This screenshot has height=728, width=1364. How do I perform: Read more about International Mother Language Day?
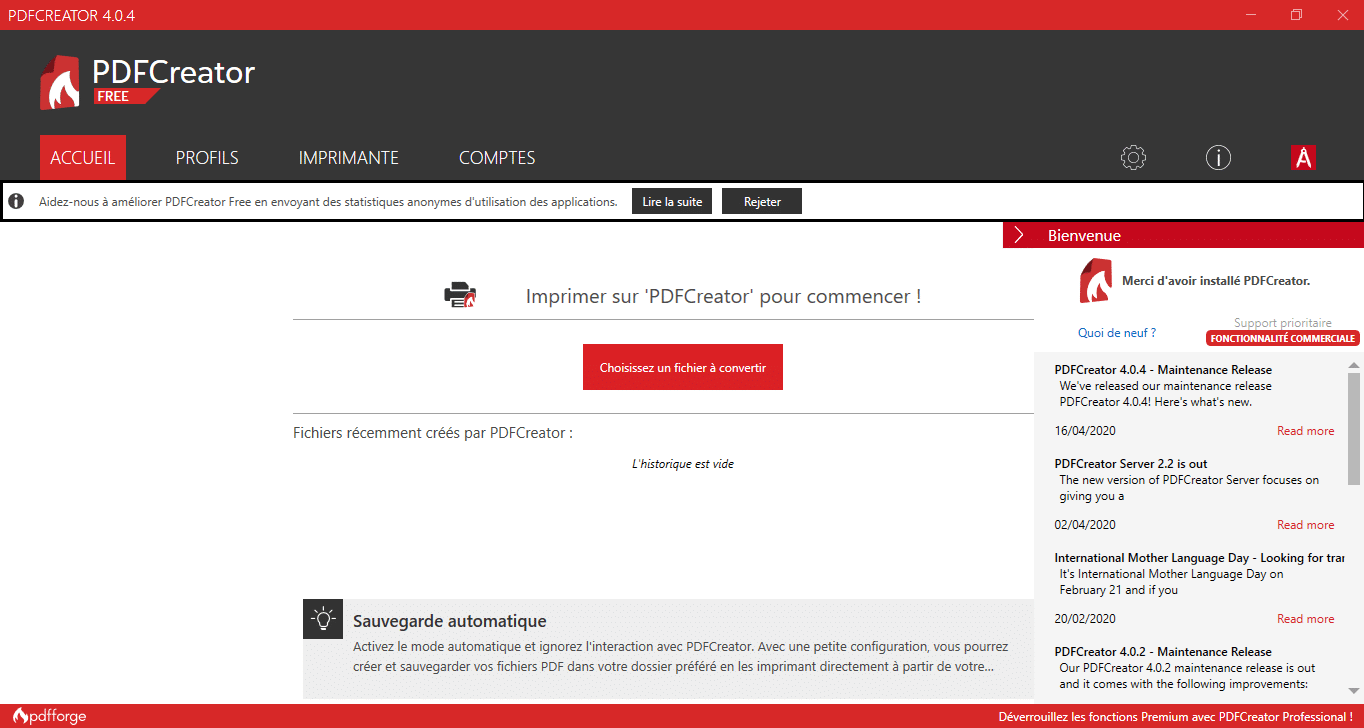pyautogui.click(x=1305, y=619)
